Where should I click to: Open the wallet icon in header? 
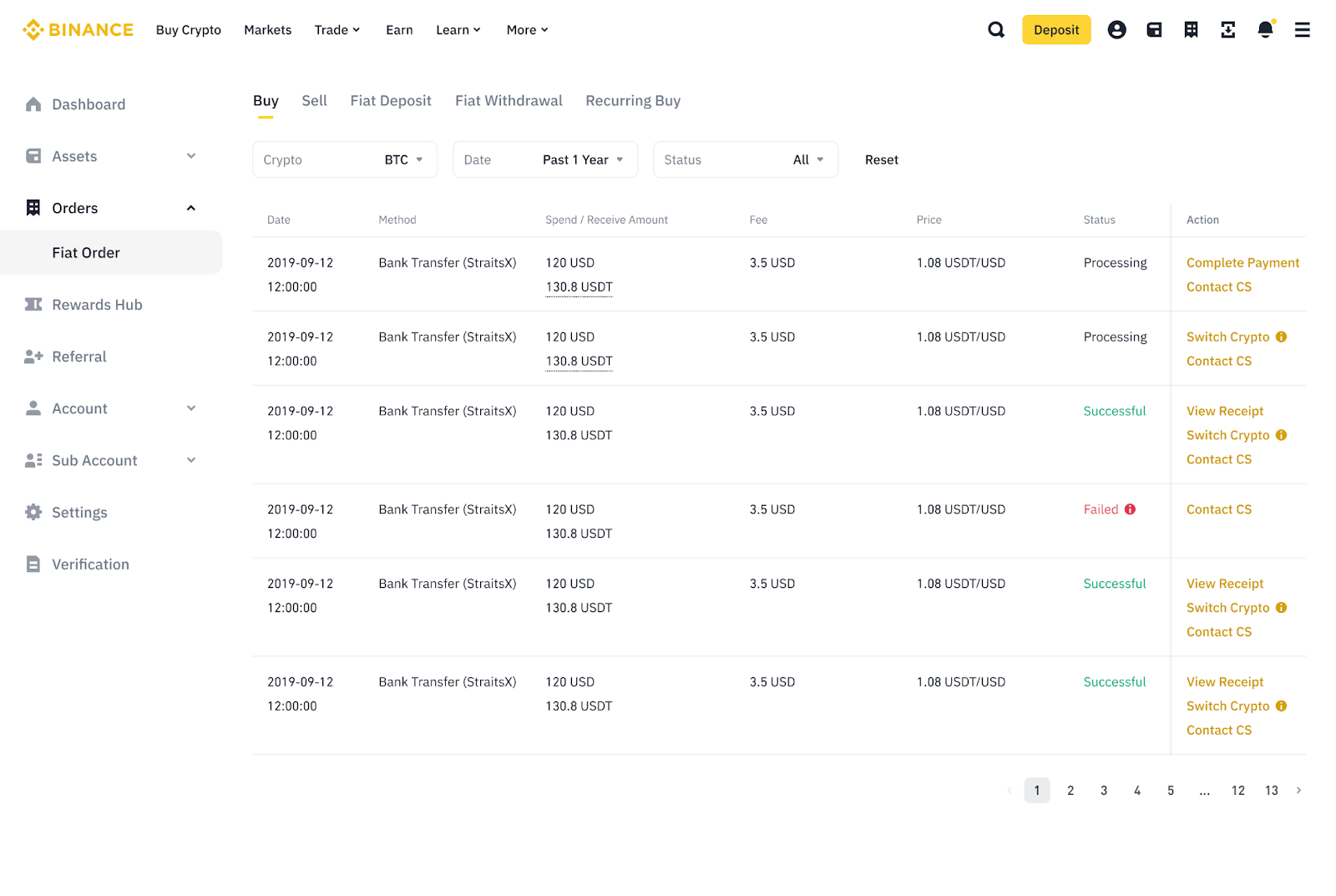tap(1154, 30)
